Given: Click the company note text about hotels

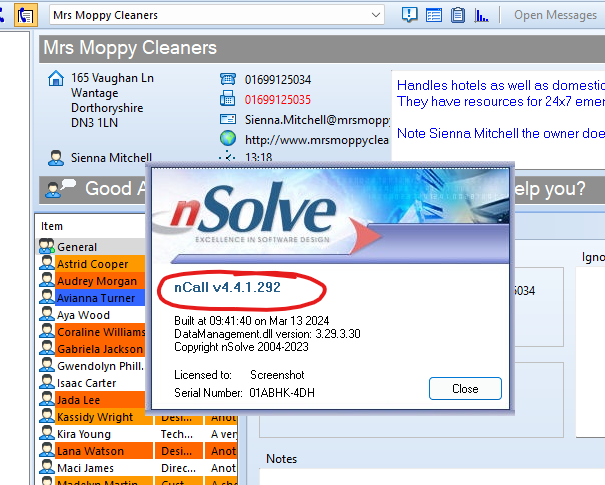Looking at the screenshot, I should point(501,85).
